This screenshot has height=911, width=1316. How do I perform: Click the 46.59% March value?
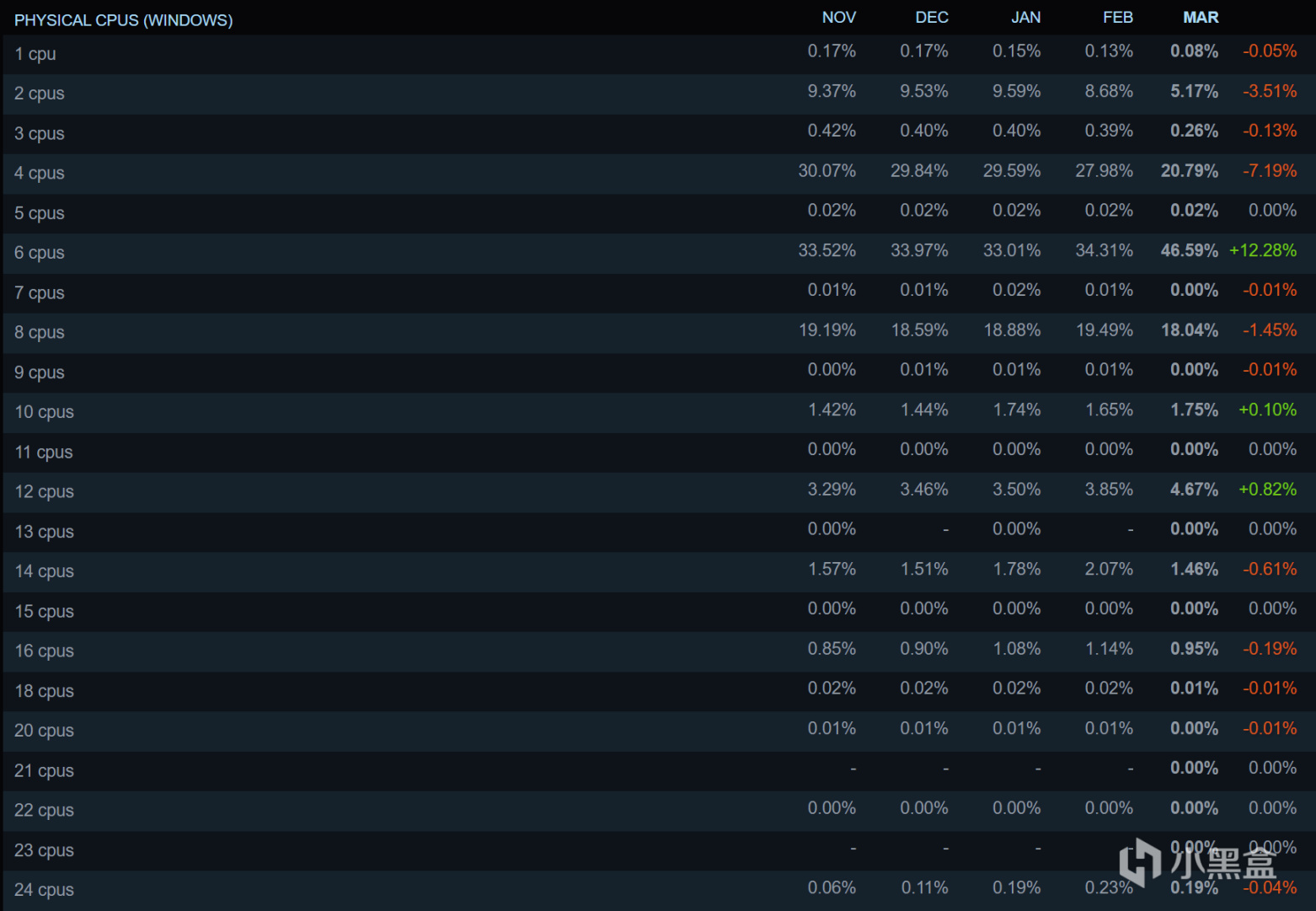point(1189,250)
